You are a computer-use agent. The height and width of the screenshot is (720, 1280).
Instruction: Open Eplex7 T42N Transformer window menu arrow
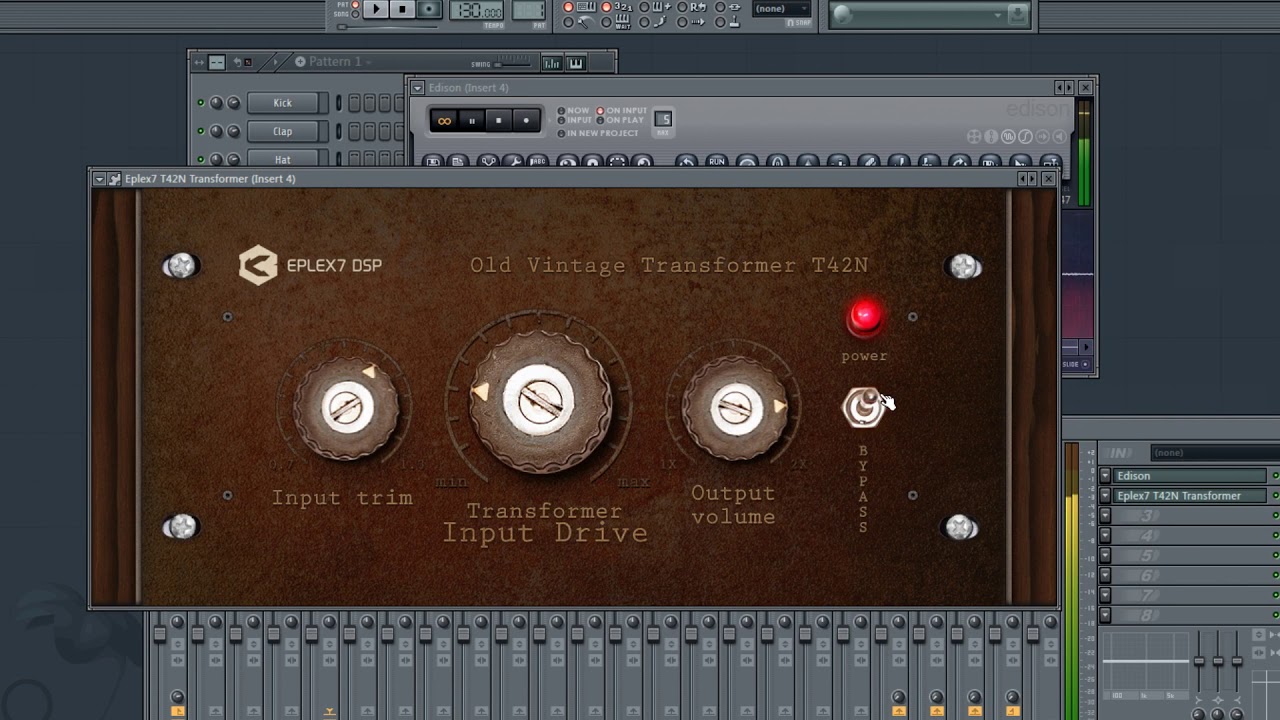click(x=99, y=179)
